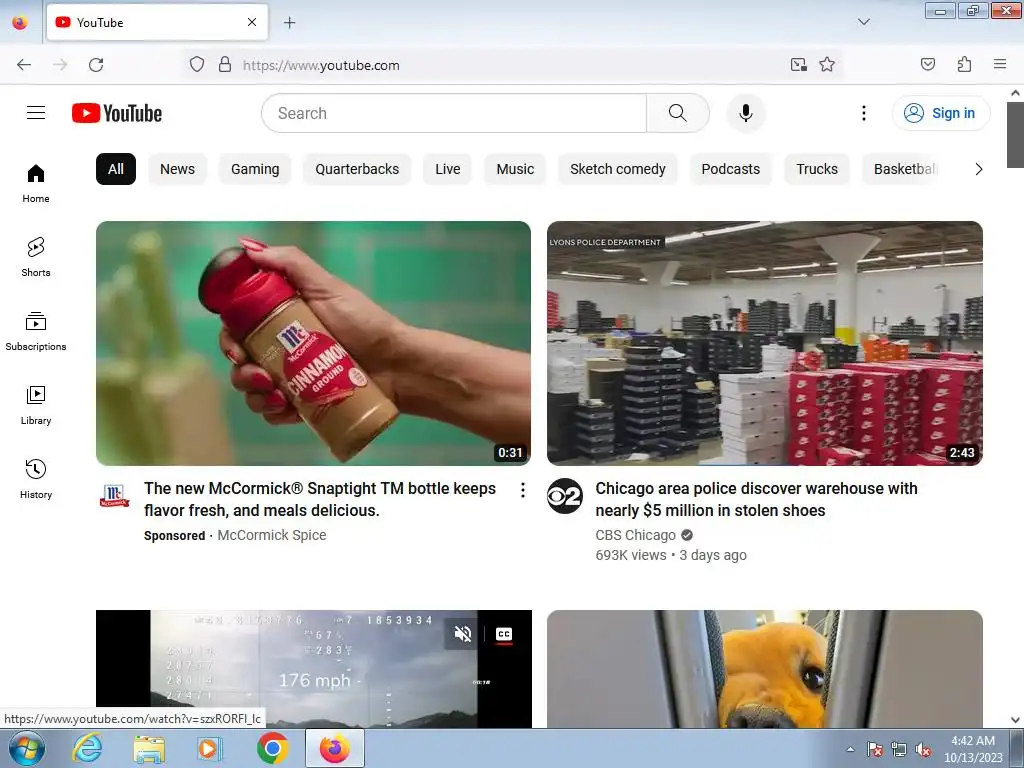1024x768 pixels.
Task: Select the Sketch comedy chip
Action: (617, 169)
